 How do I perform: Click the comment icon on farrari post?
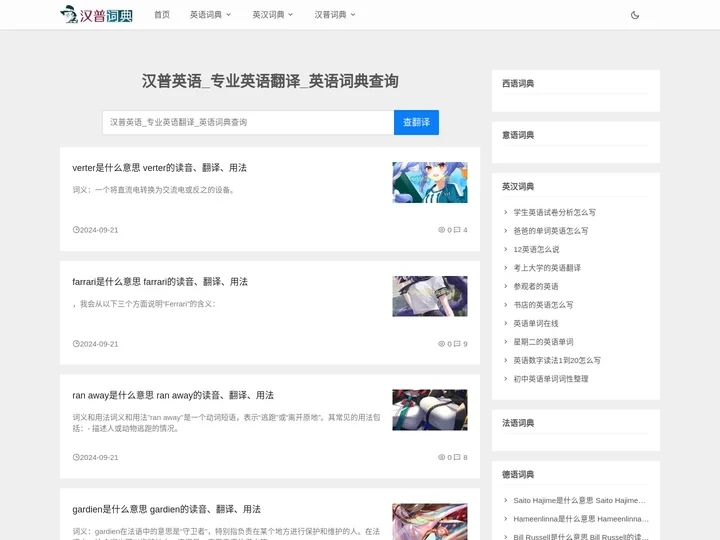pos(457,343)
